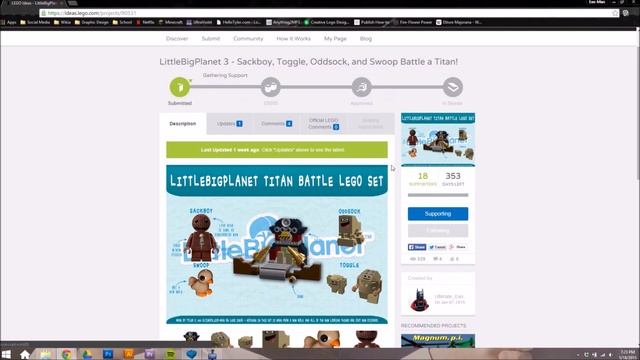Switch to the Updates tab
The width and height of the screenshot is (640, 360).
pyautogui.click(x=230, y=123)
